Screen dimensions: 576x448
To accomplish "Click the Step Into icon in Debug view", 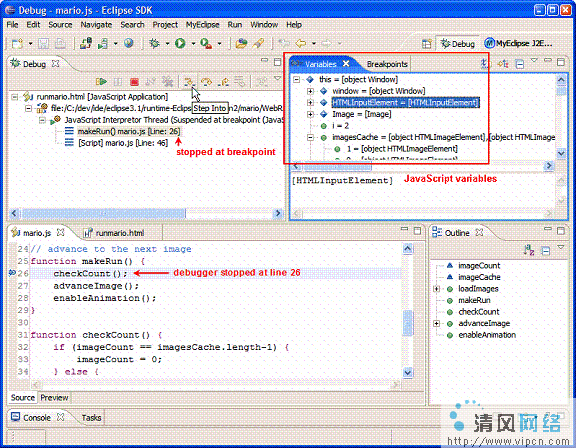I will click(x=188, y=82).
